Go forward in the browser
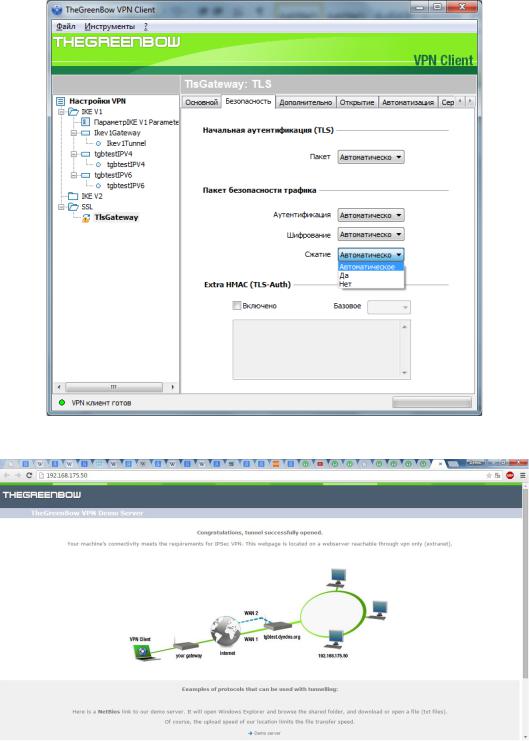Image resolution: width=529 pixels, height=741 pixels. (x=18, y=475)
